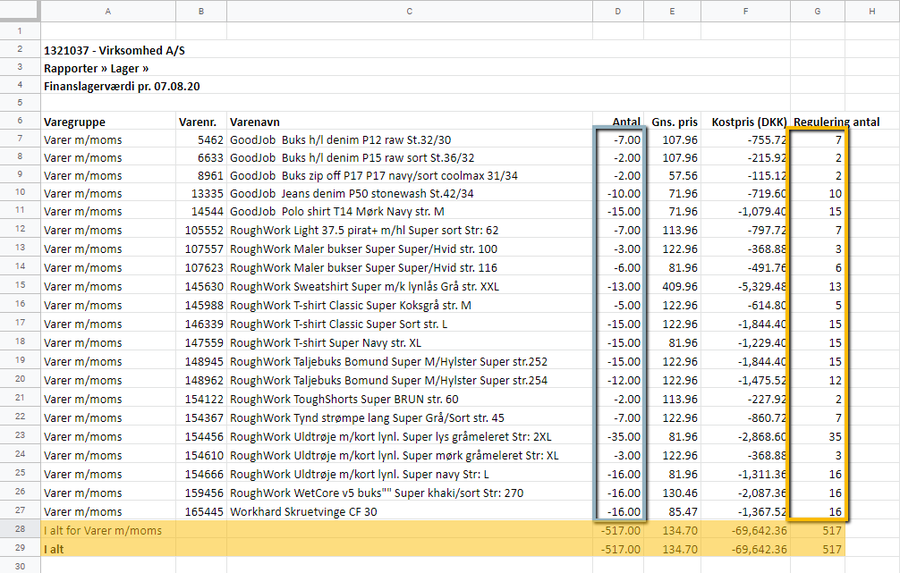900x573 pixels.
Task: Click 'Finanslagerværdi pr. 07.08.20' cell
Action: tap(122, 86)
